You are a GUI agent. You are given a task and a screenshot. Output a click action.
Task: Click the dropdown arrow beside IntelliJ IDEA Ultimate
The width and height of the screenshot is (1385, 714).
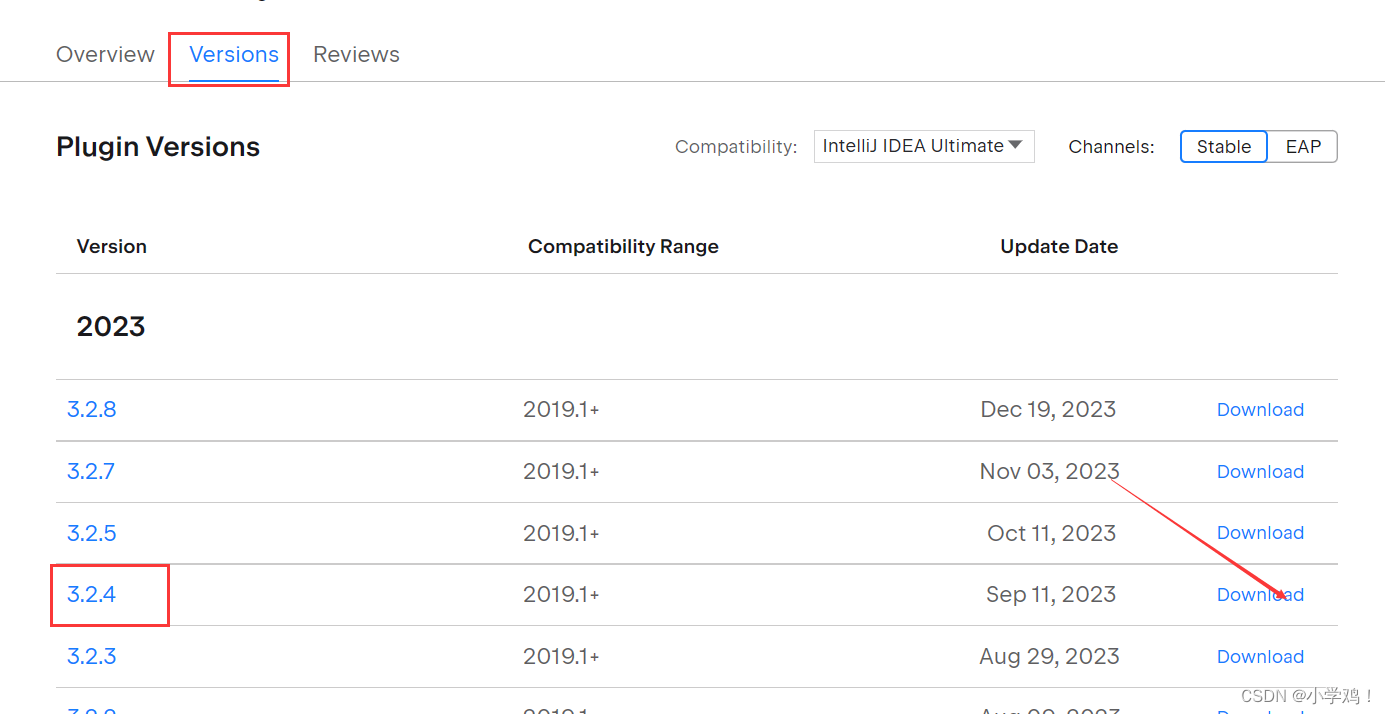pos(1015,146)
